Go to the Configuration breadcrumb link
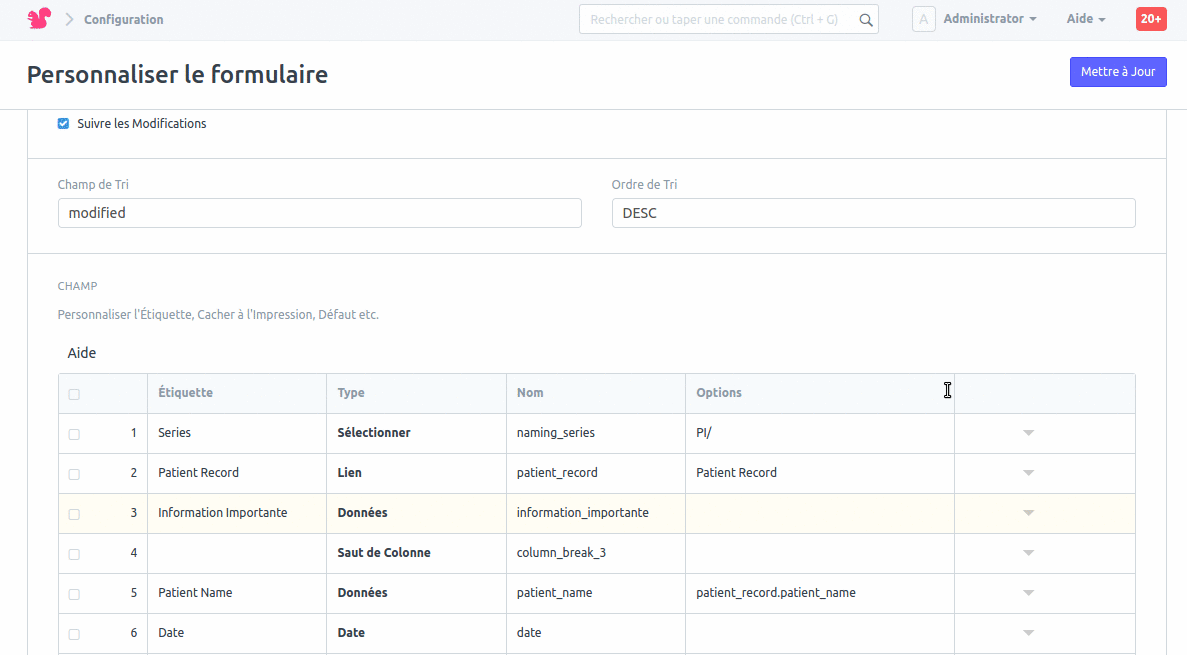The image size is (1187, 655). 123,20
